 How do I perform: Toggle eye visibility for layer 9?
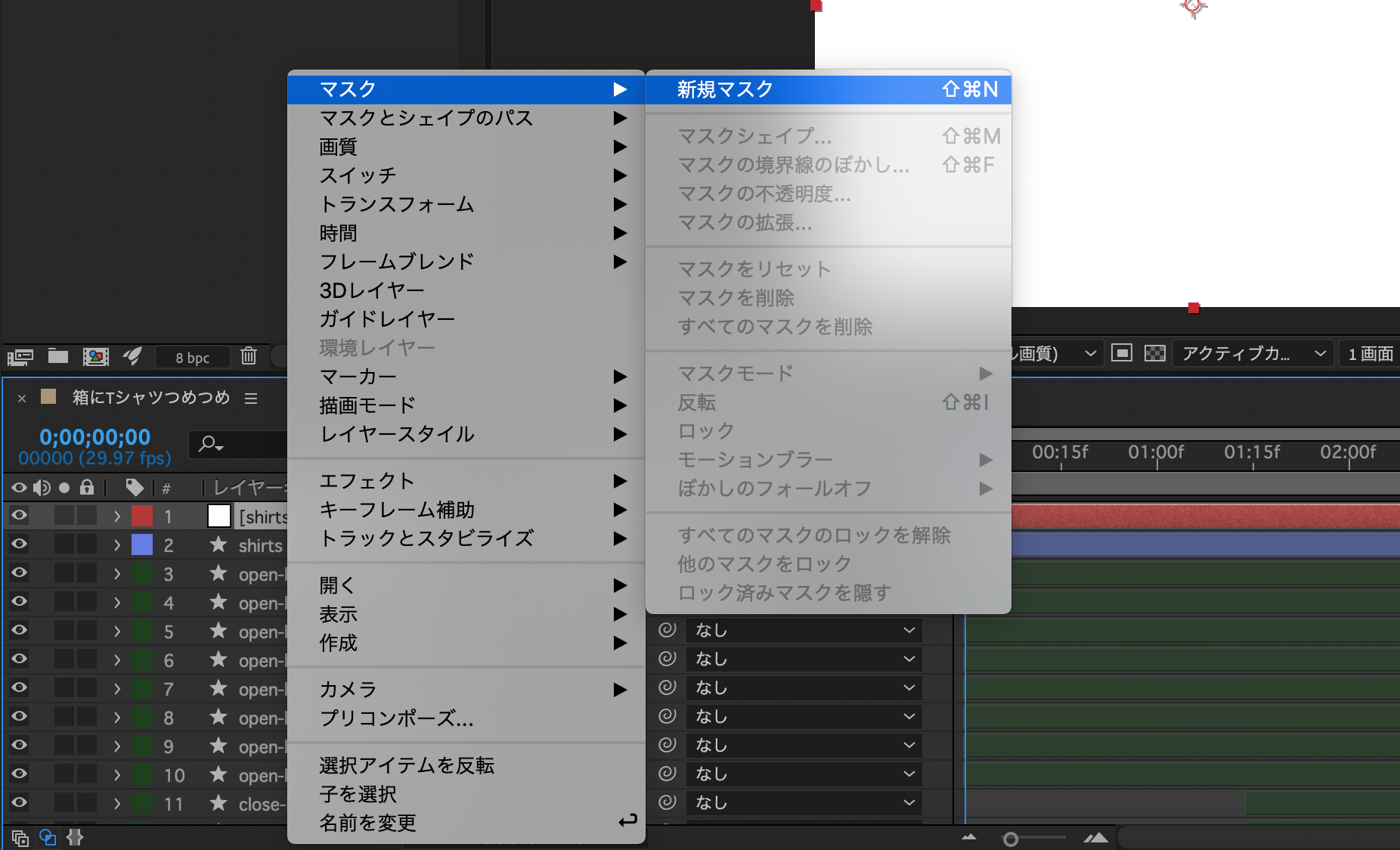19,746
